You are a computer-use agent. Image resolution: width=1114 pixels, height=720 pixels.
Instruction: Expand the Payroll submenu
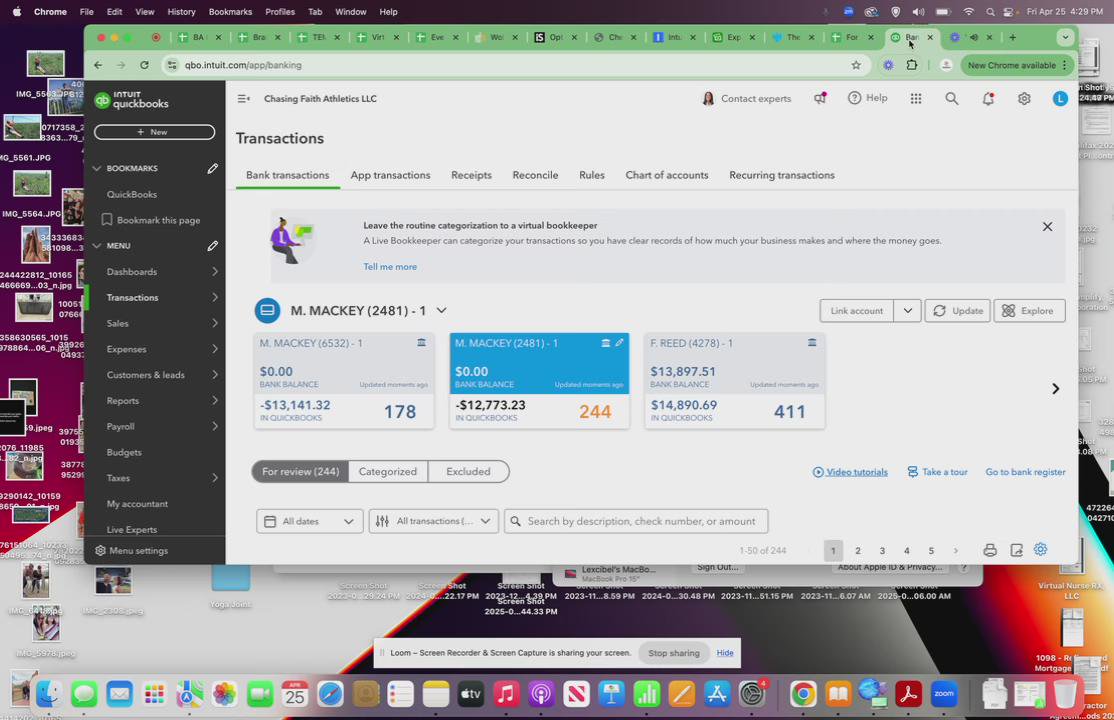215,426
